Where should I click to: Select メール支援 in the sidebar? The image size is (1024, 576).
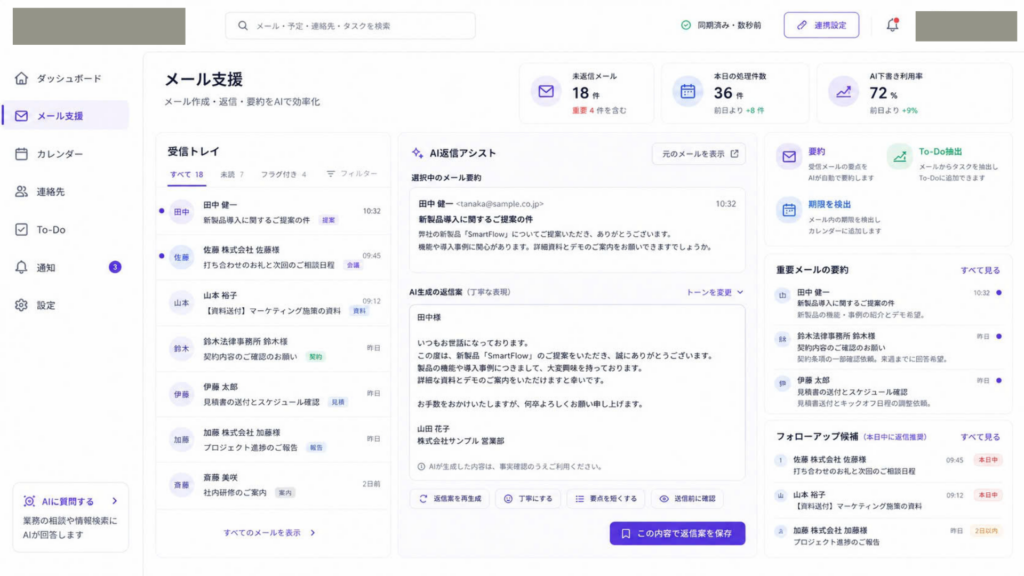pos(65,116)
